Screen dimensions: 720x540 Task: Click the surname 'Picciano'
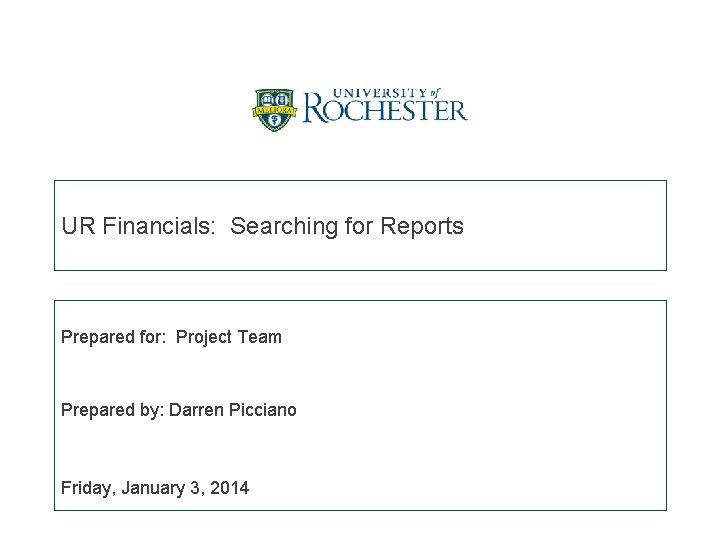pyautogui.click(x=263, y=410)
